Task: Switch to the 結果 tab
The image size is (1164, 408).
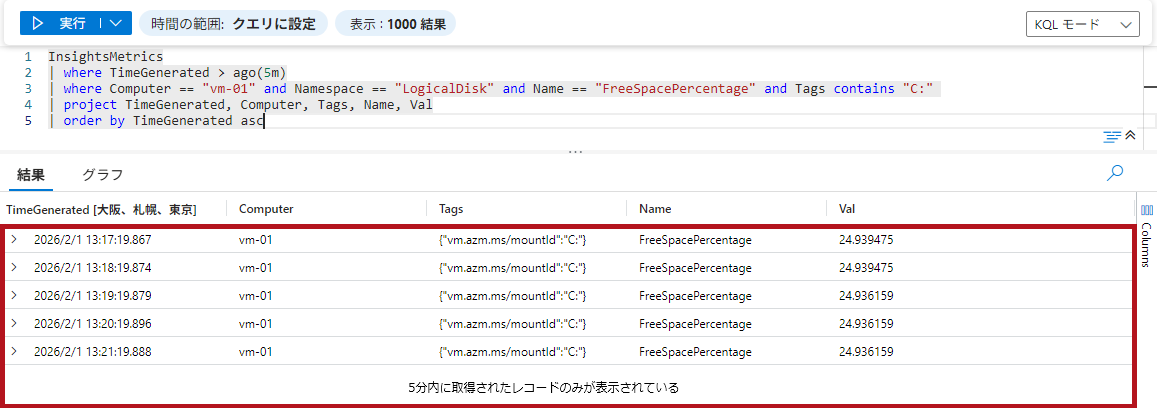Action: [x=31, y=174]
